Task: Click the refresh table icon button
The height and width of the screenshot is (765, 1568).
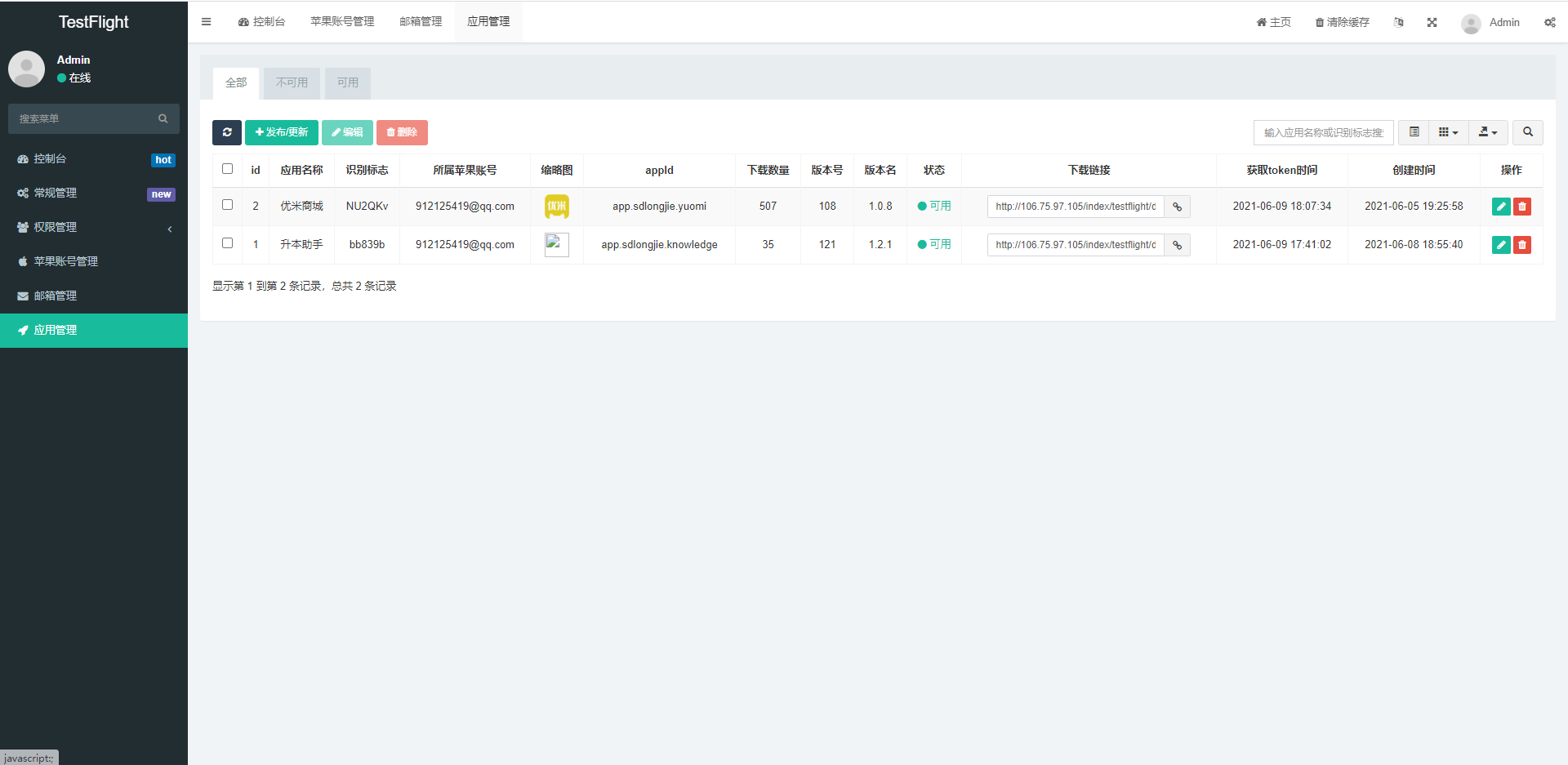Action: [226, 132]
